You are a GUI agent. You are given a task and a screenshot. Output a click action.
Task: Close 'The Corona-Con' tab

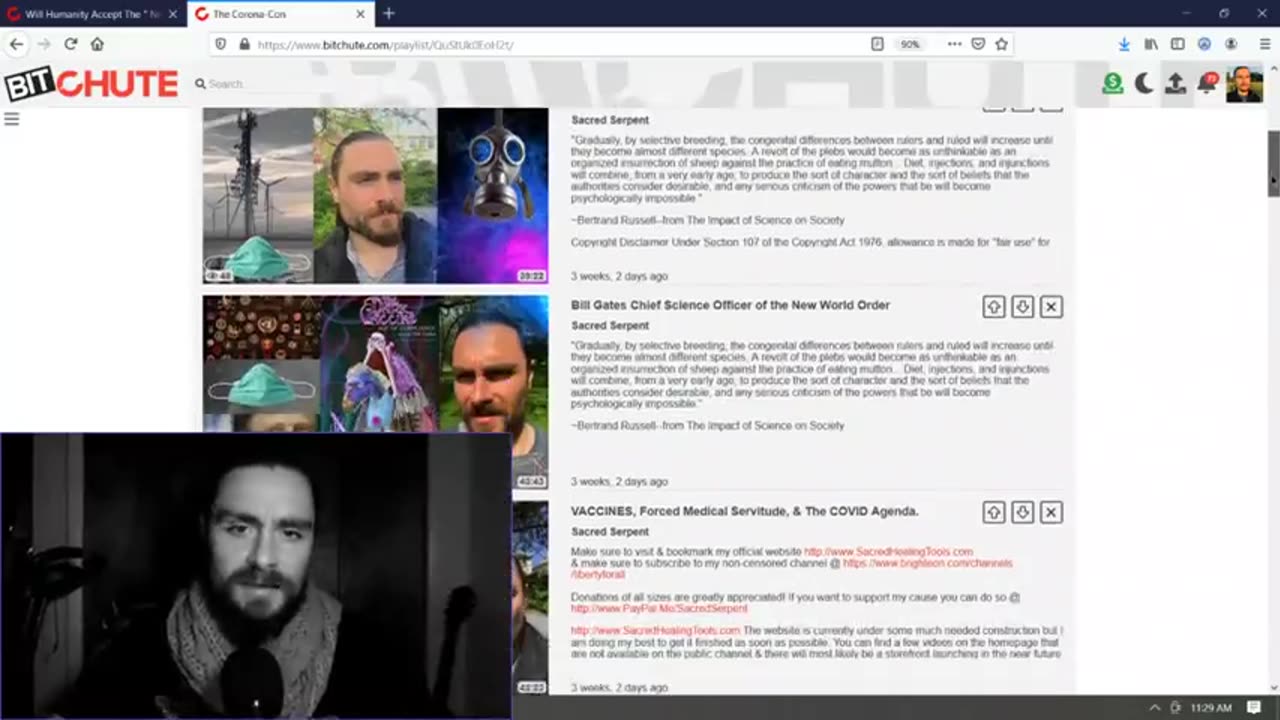click(x=360, y=14)
